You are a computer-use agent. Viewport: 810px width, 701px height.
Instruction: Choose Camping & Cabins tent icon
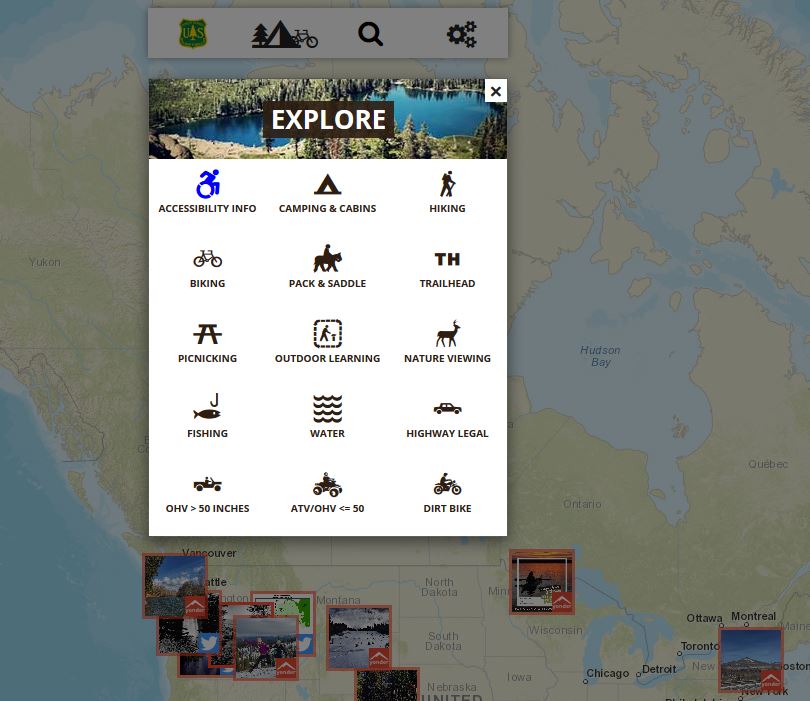[x=327, y=185]
